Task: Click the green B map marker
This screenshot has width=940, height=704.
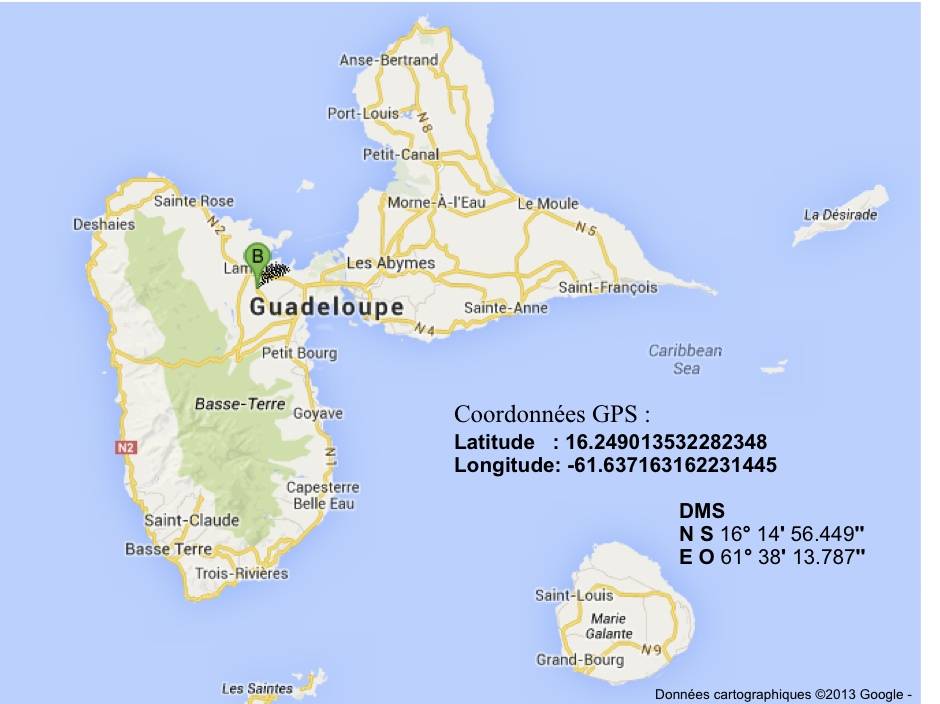Action: click(x=257, y=257)
